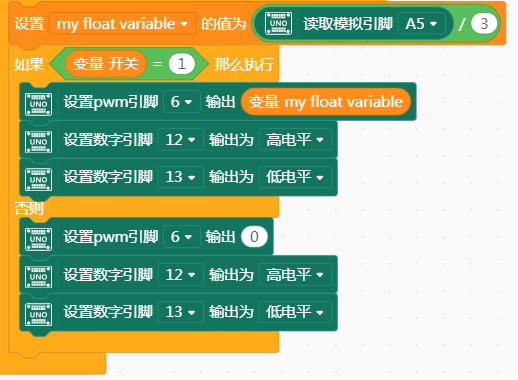518x380 pixels.
Task: Click the 的值为 label on the set-variable block
Action: click(x=223, y=24)
